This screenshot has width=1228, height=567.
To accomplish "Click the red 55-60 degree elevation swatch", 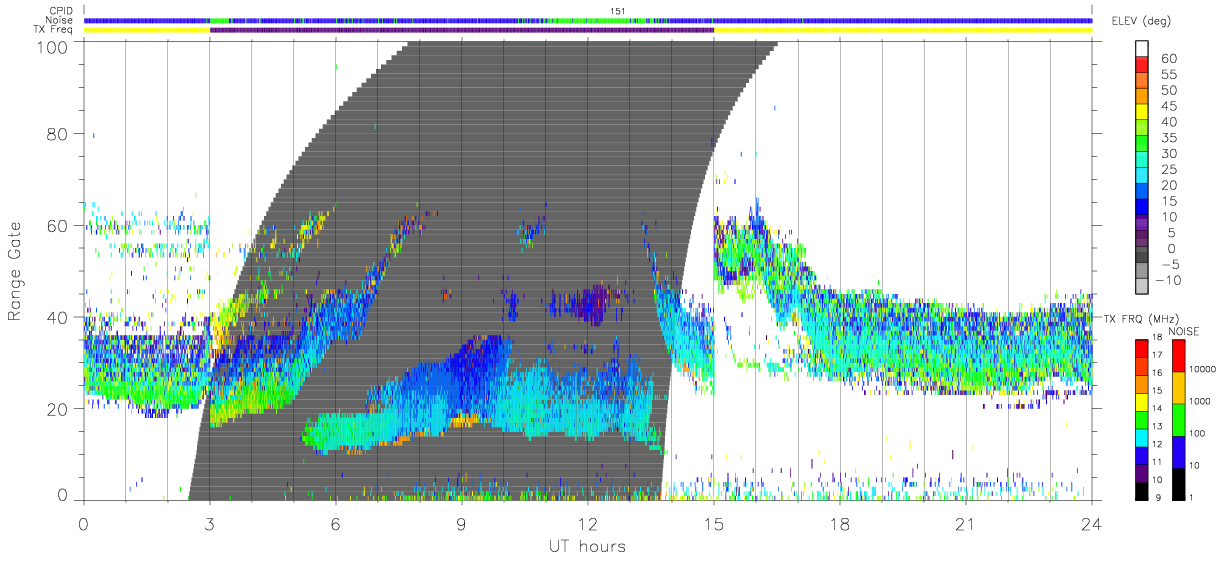I will (x=1142, y=65).
